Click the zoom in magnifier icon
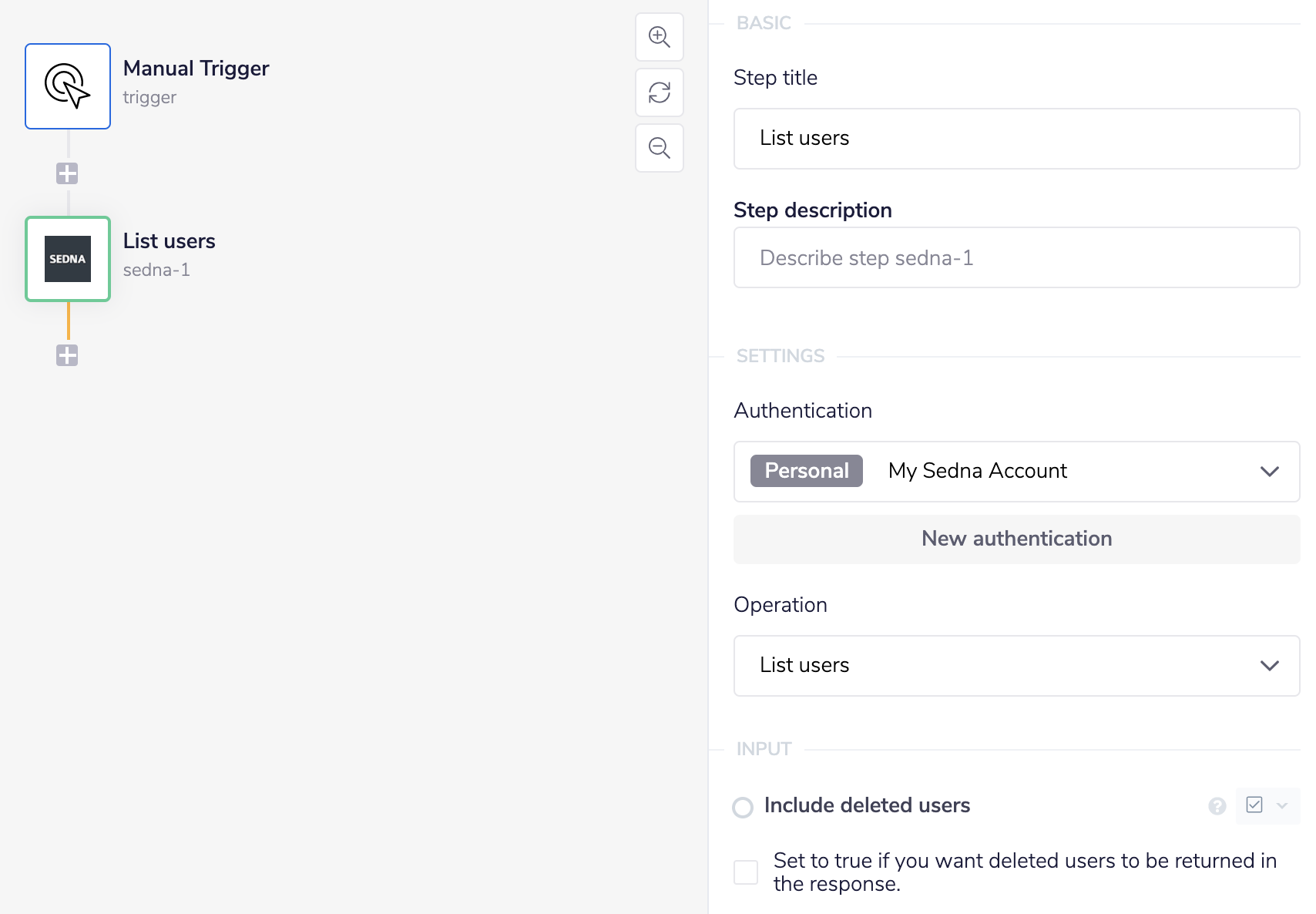1316x914 pixels. coord(660,37)
